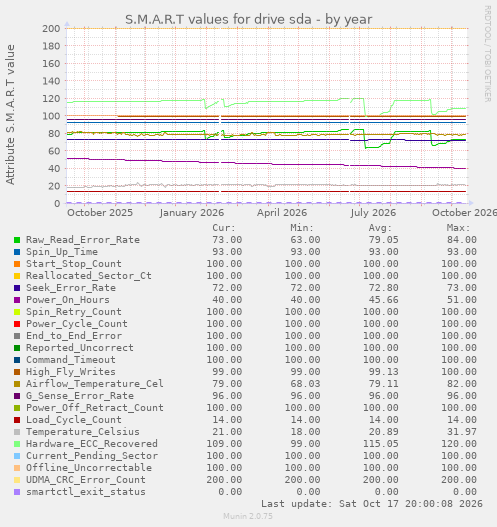Click the 200 y-axis tick label

click(51, 29)
